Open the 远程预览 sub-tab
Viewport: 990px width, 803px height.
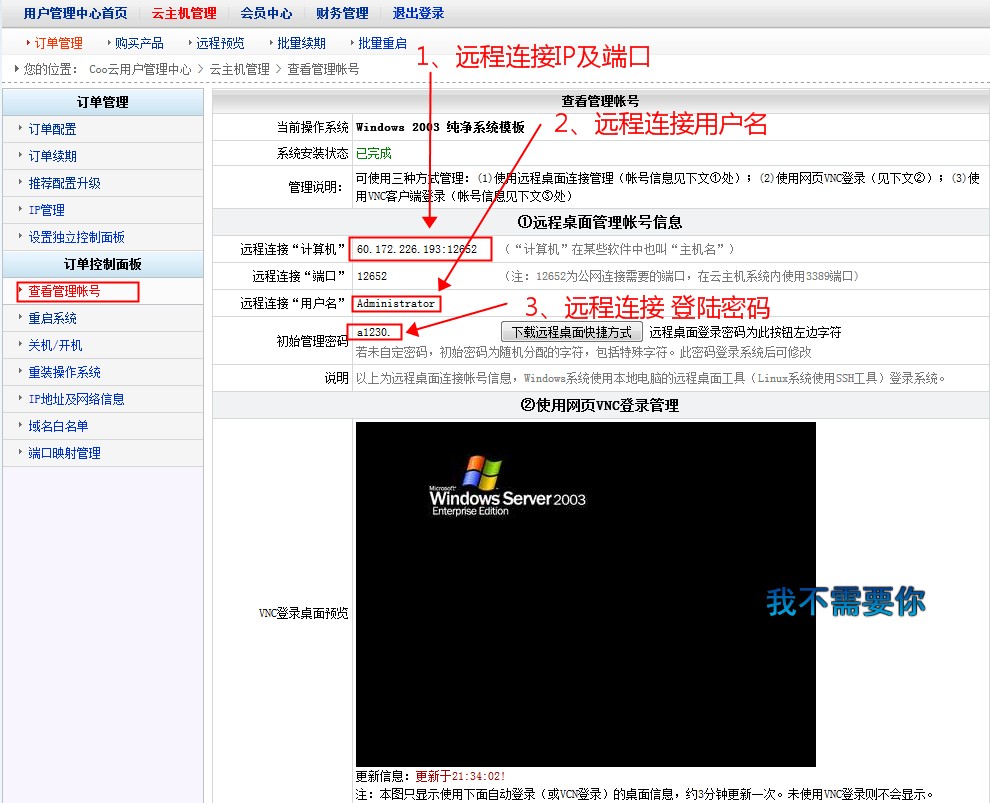pos(220,43)
